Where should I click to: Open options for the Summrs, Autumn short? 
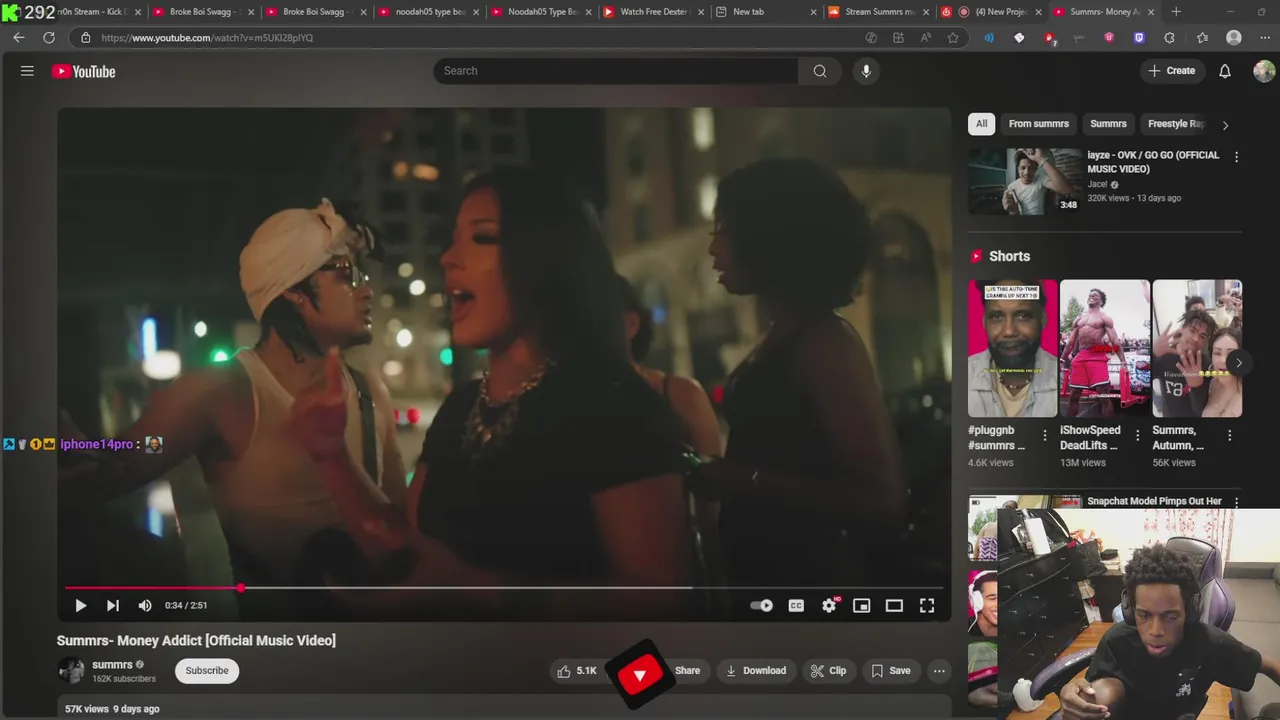point(1229,436)
